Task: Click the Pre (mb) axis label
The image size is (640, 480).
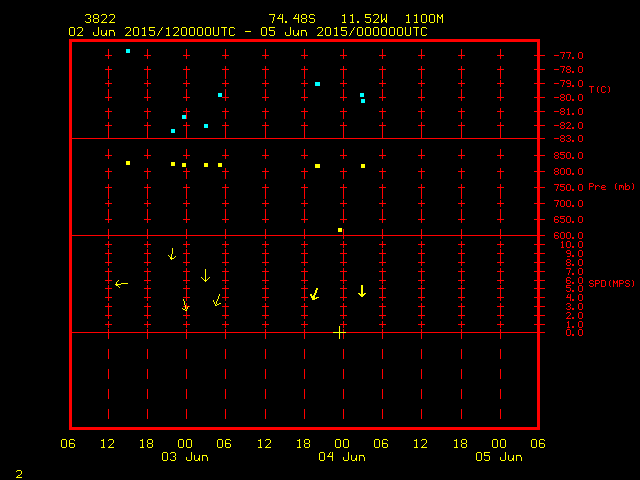Action: 611,187
